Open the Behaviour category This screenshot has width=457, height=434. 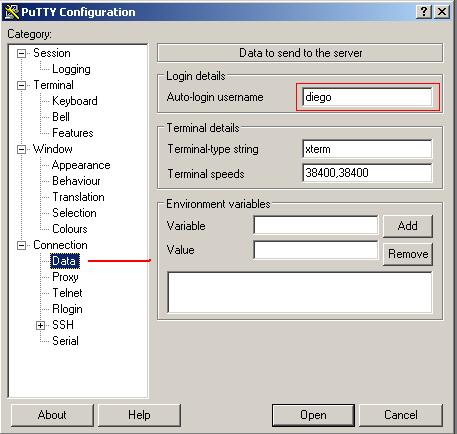point(76,181)
